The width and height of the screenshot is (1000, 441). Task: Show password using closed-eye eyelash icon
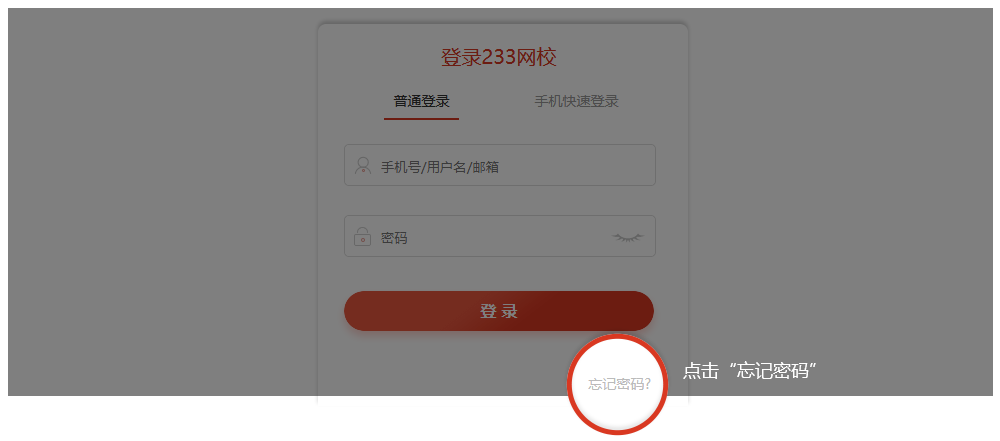tap(628, 237)
